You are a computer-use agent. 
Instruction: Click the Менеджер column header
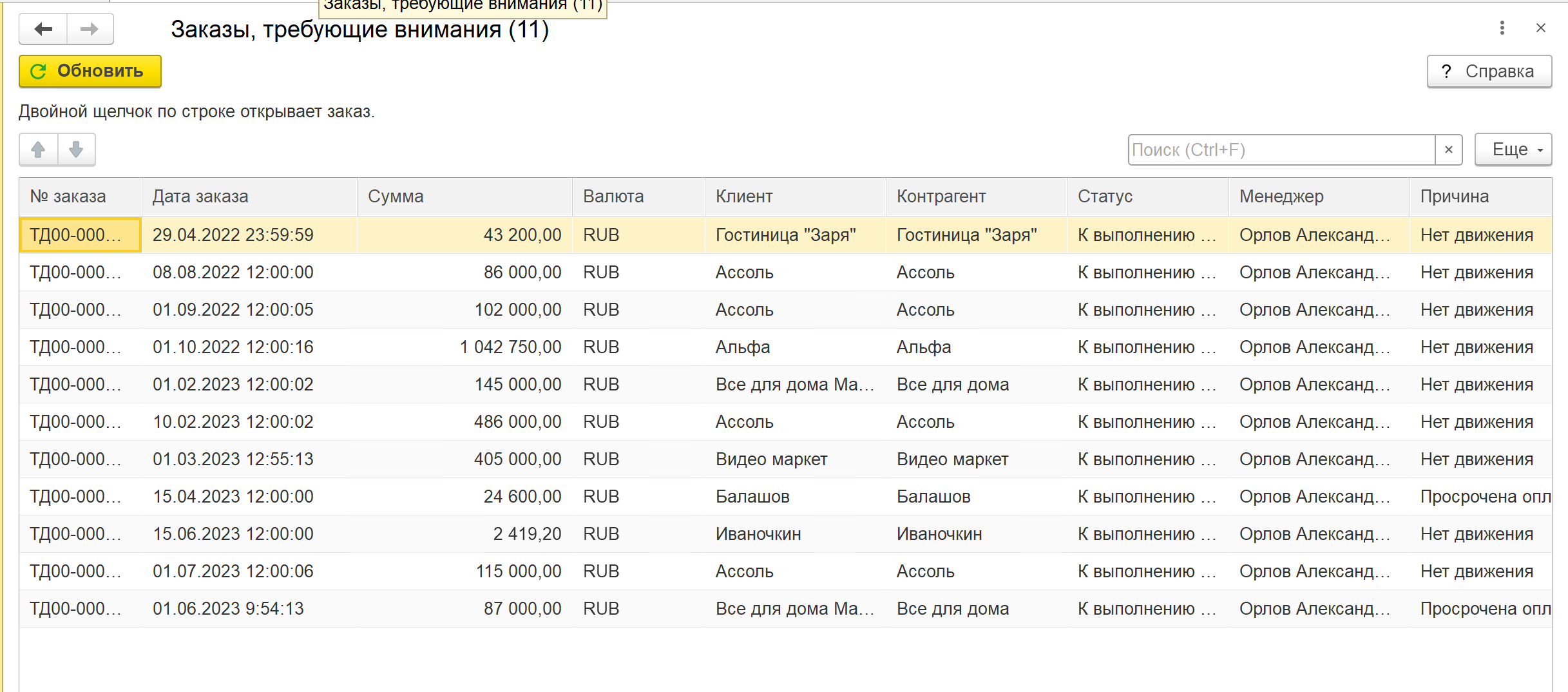click(1319, 197)
